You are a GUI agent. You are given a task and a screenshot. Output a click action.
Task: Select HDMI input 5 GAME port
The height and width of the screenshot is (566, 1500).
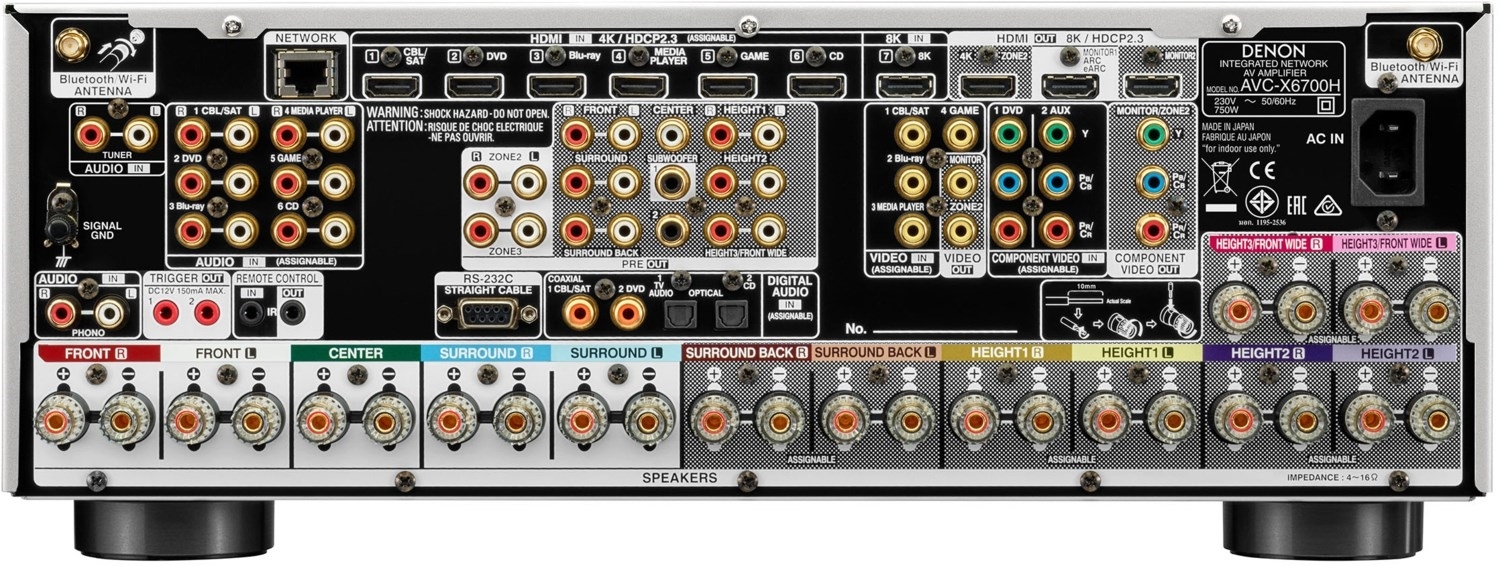[x=727, y=86]
